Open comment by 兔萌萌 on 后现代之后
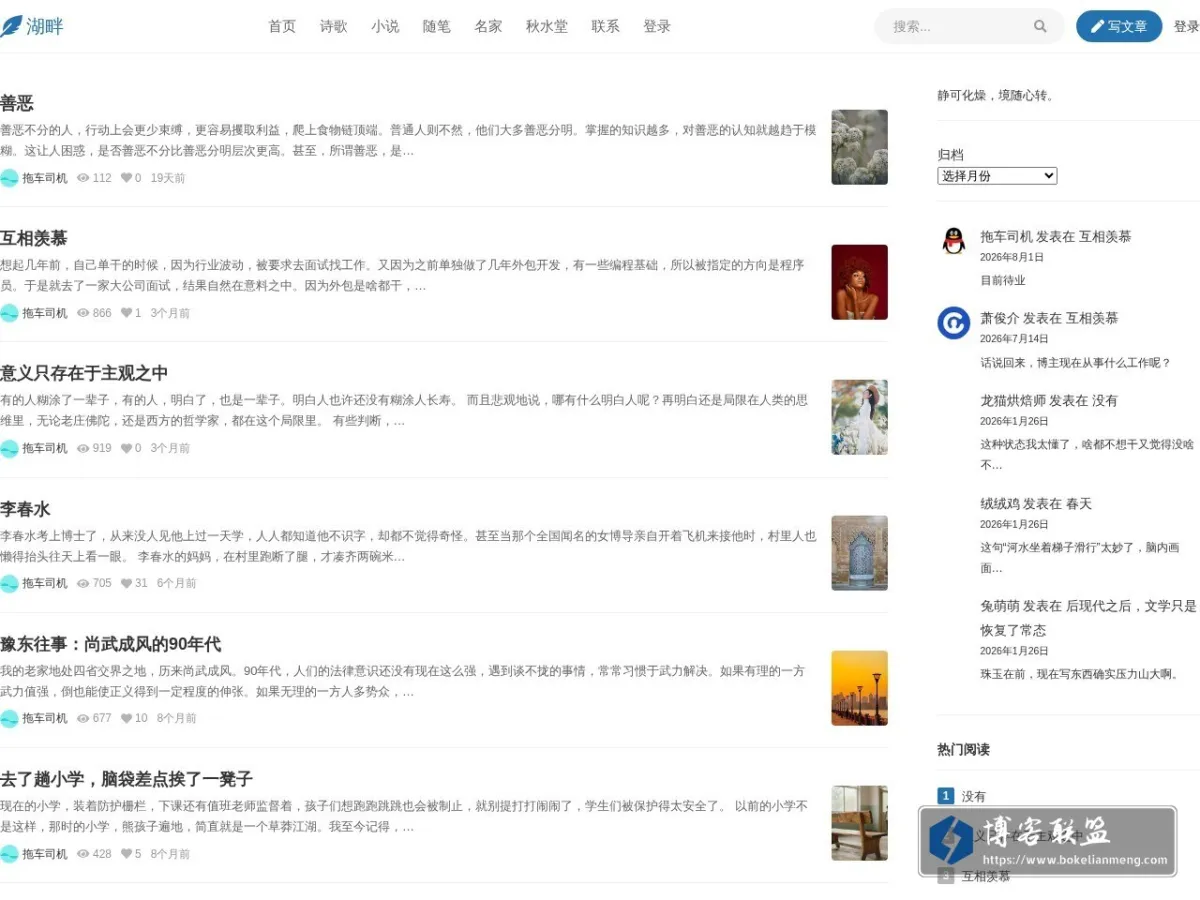This screenshot has height=900, width=1200. (1088, 618)
